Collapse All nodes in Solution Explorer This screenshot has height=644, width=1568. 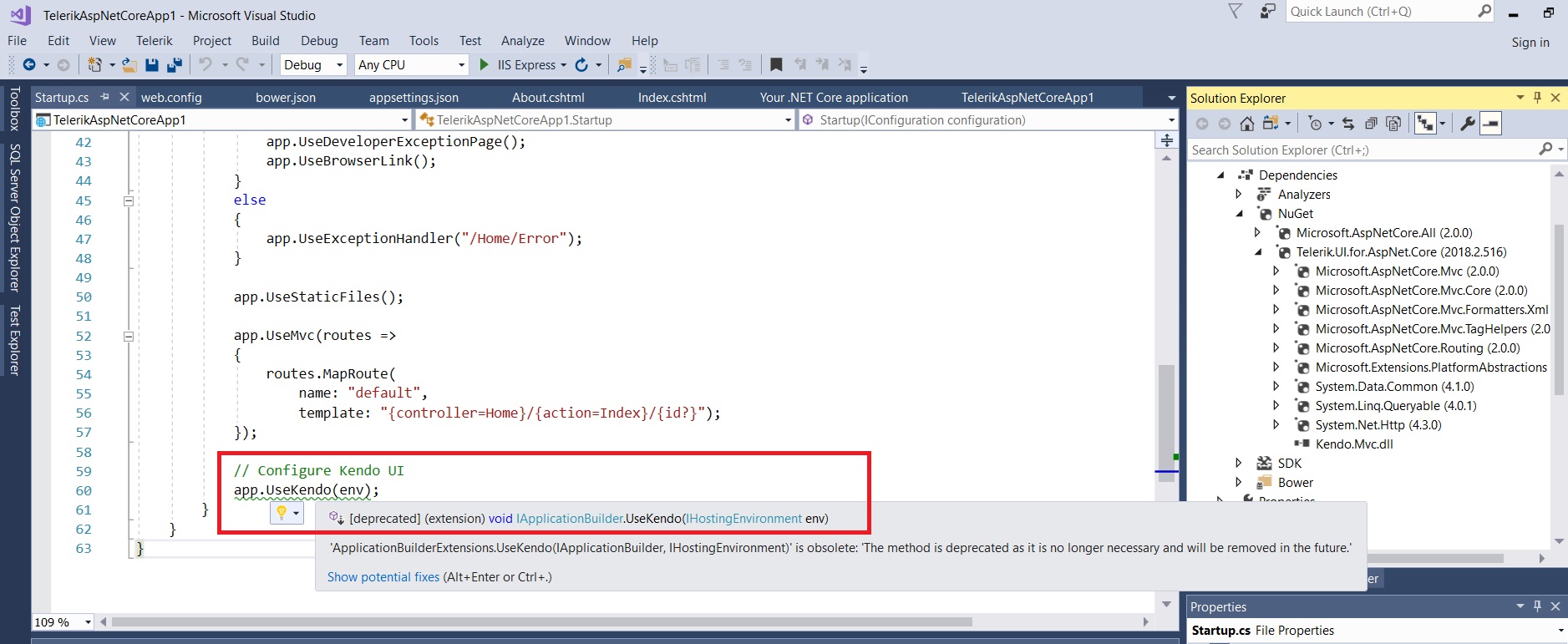1371,124
